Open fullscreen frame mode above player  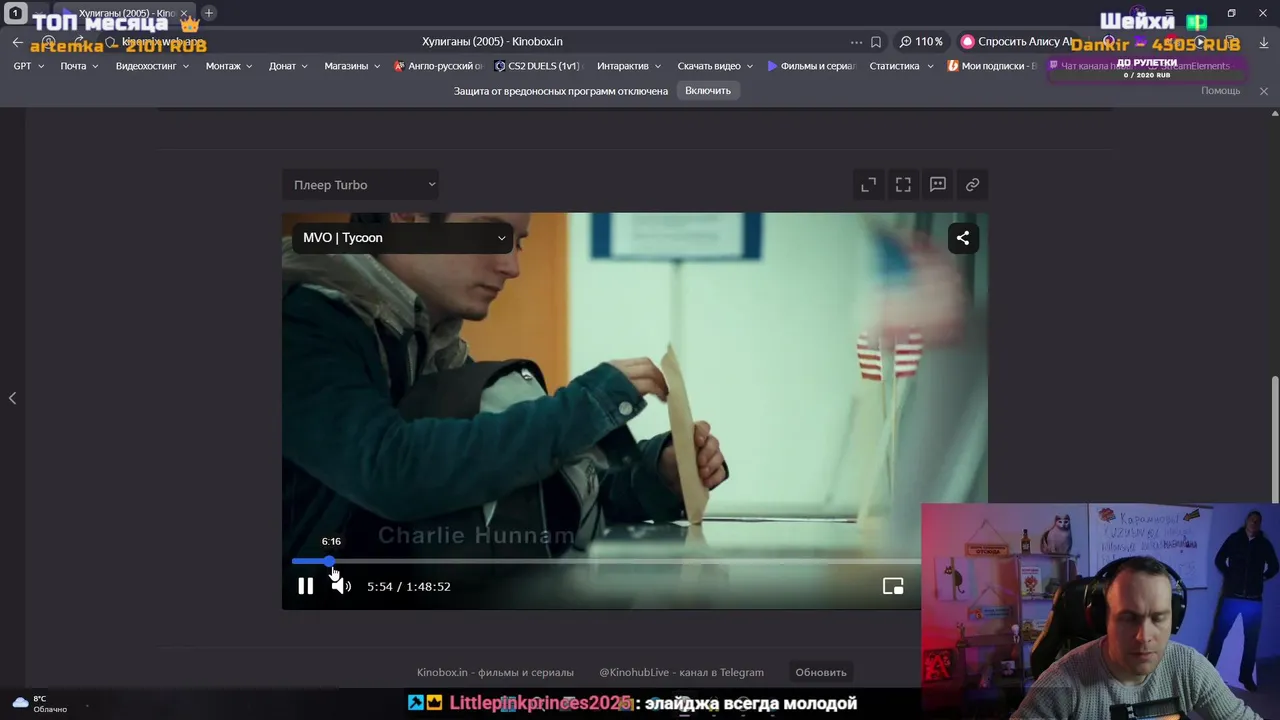coord(903,185)
